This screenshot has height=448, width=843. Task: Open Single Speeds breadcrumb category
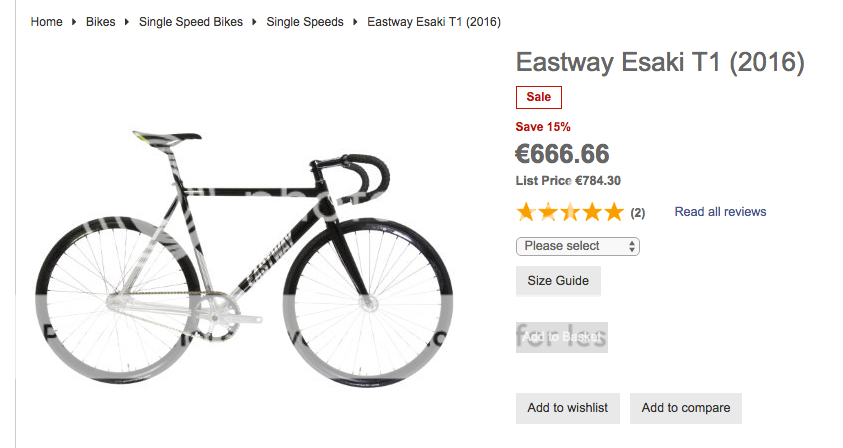[305, 22]
